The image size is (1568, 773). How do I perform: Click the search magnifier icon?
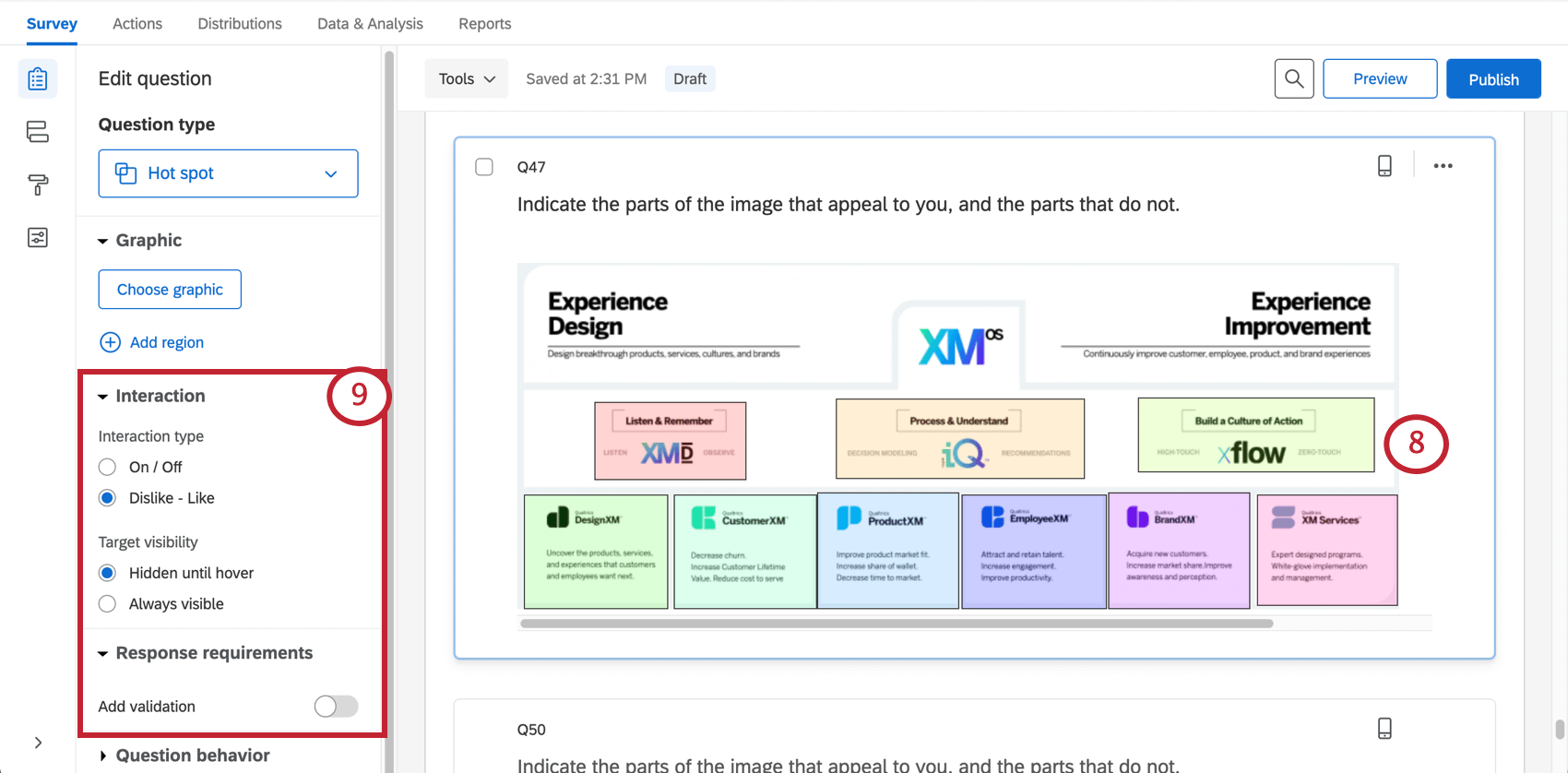tap(1294, 79)
